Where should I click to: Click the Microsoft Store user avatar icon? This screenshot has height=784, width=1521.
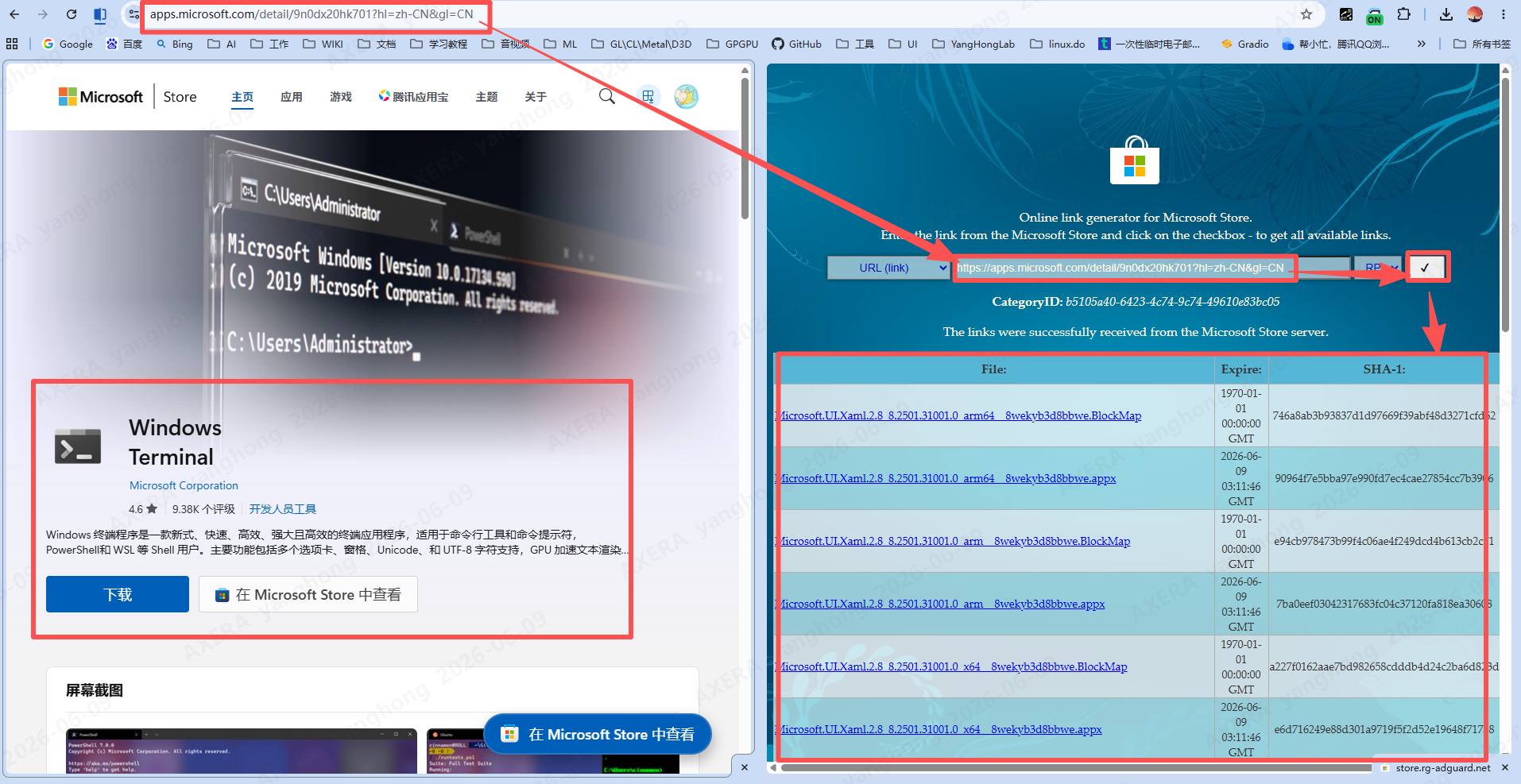click(686, 97)
